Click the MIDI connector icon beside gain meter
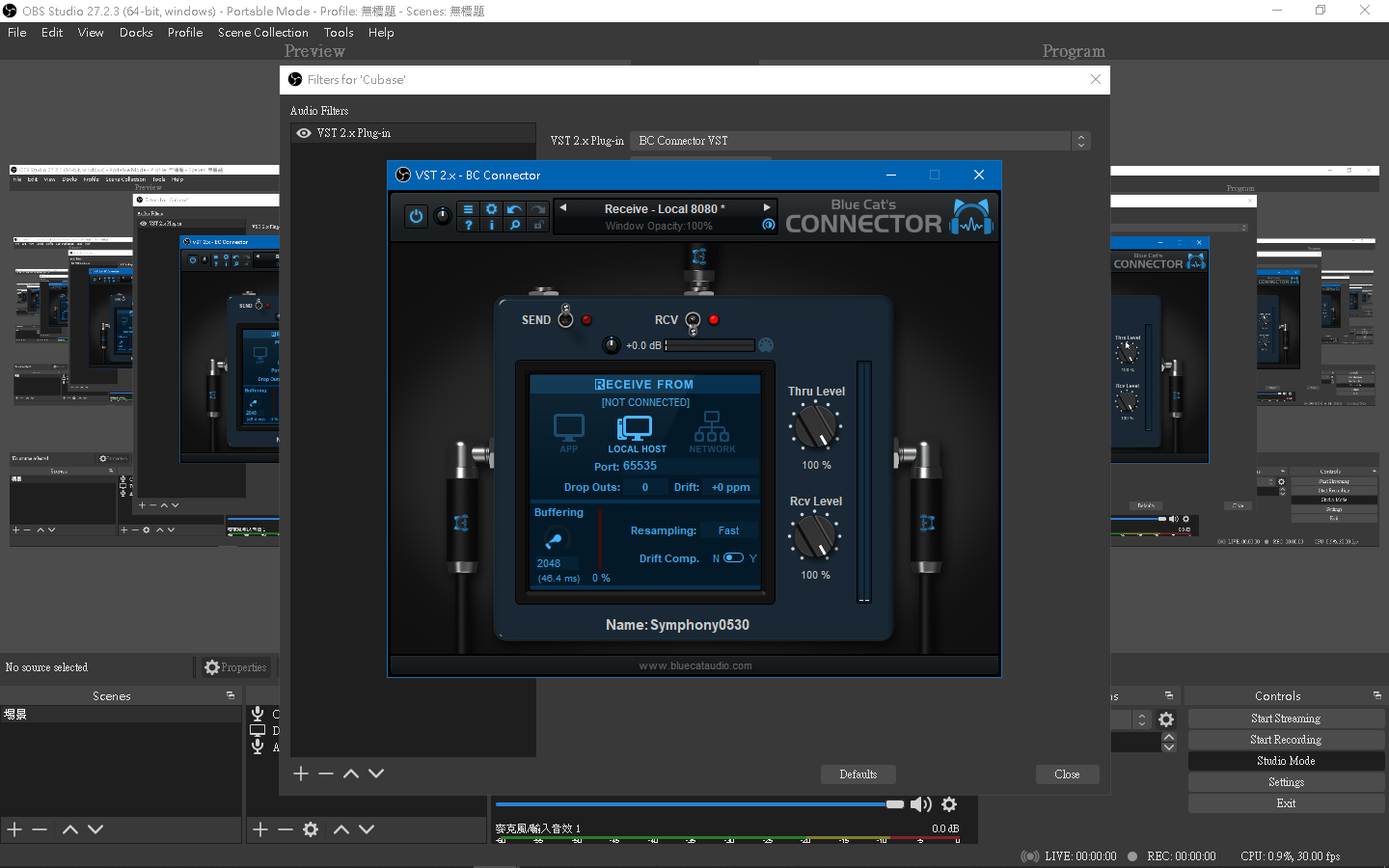This screenshot has height=868, width=1389. (x=766, y=345)
